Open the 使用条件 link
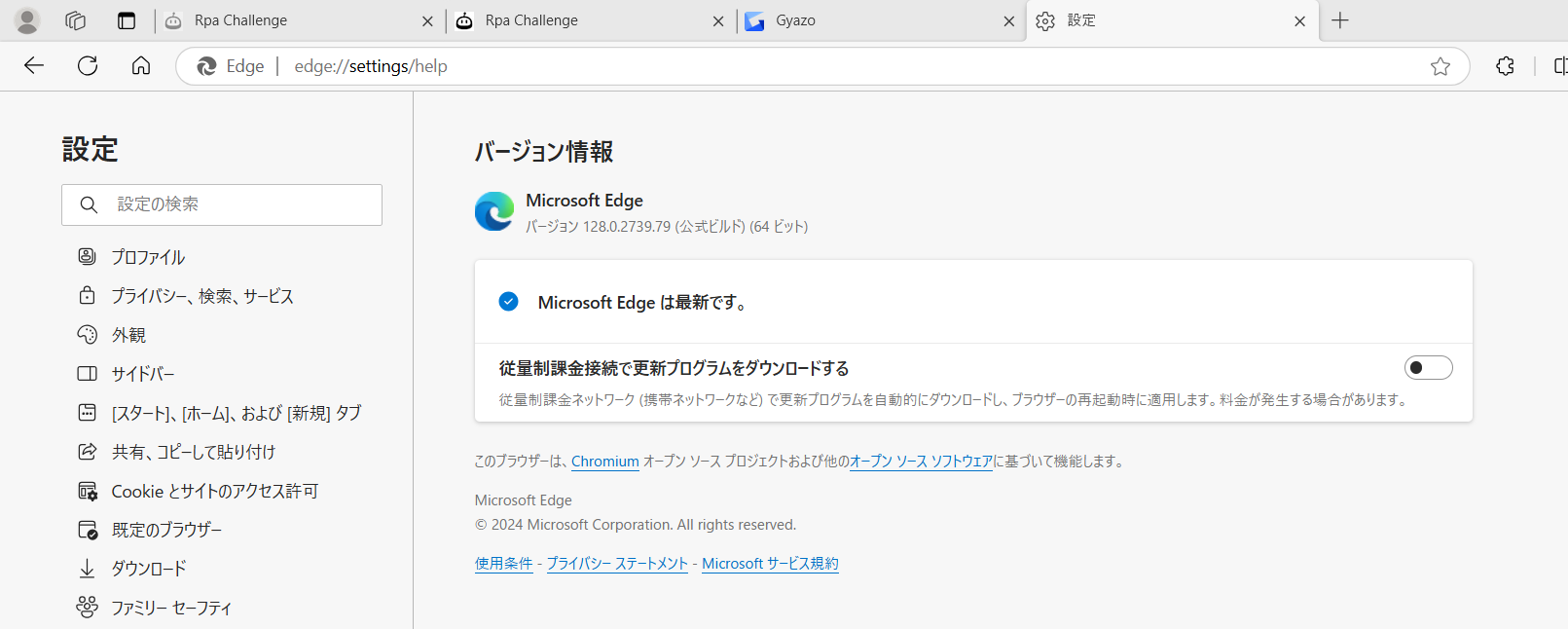 click(504, 564)
